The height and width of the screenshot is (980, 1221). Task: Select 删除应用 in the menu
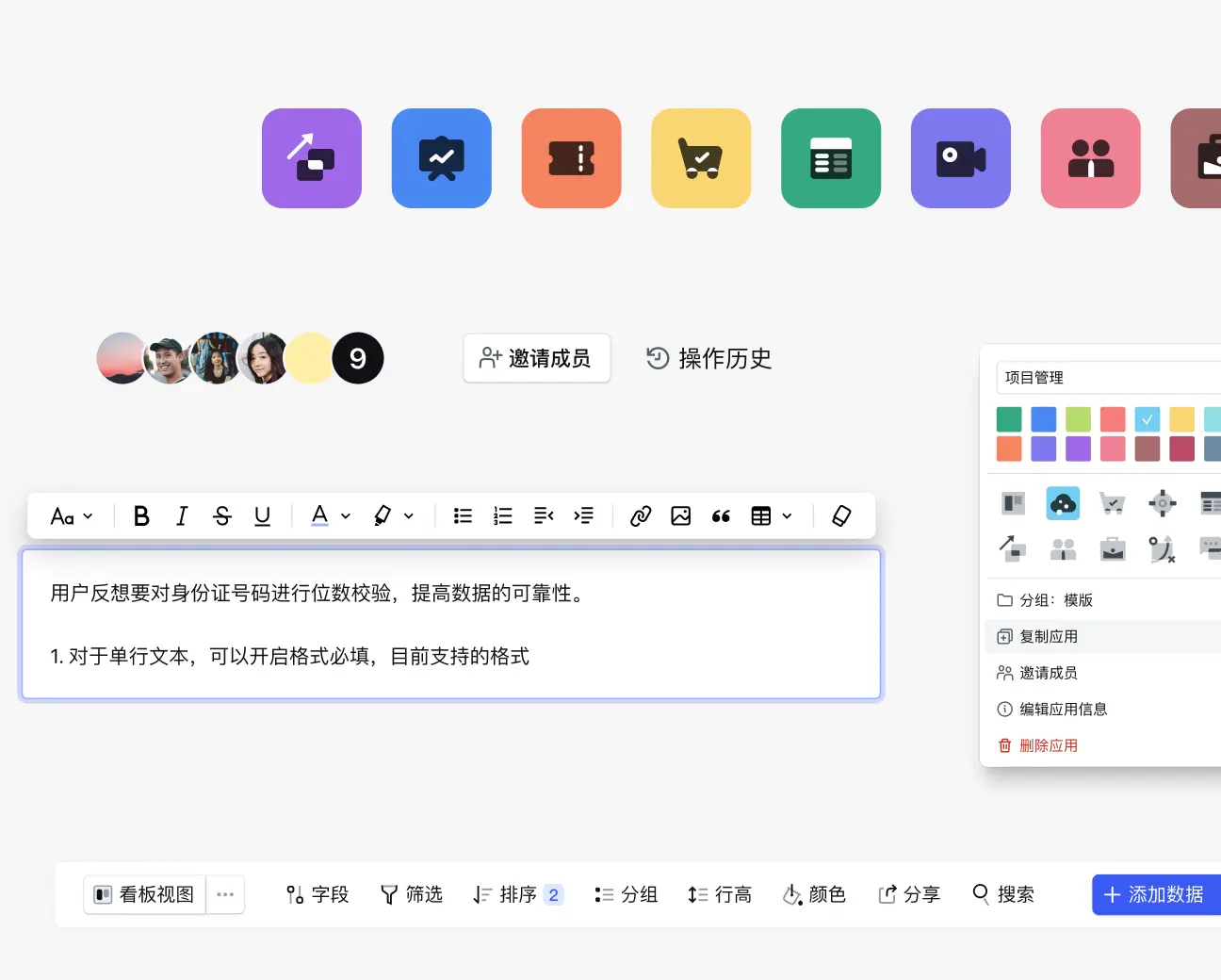coord(1049,746)
